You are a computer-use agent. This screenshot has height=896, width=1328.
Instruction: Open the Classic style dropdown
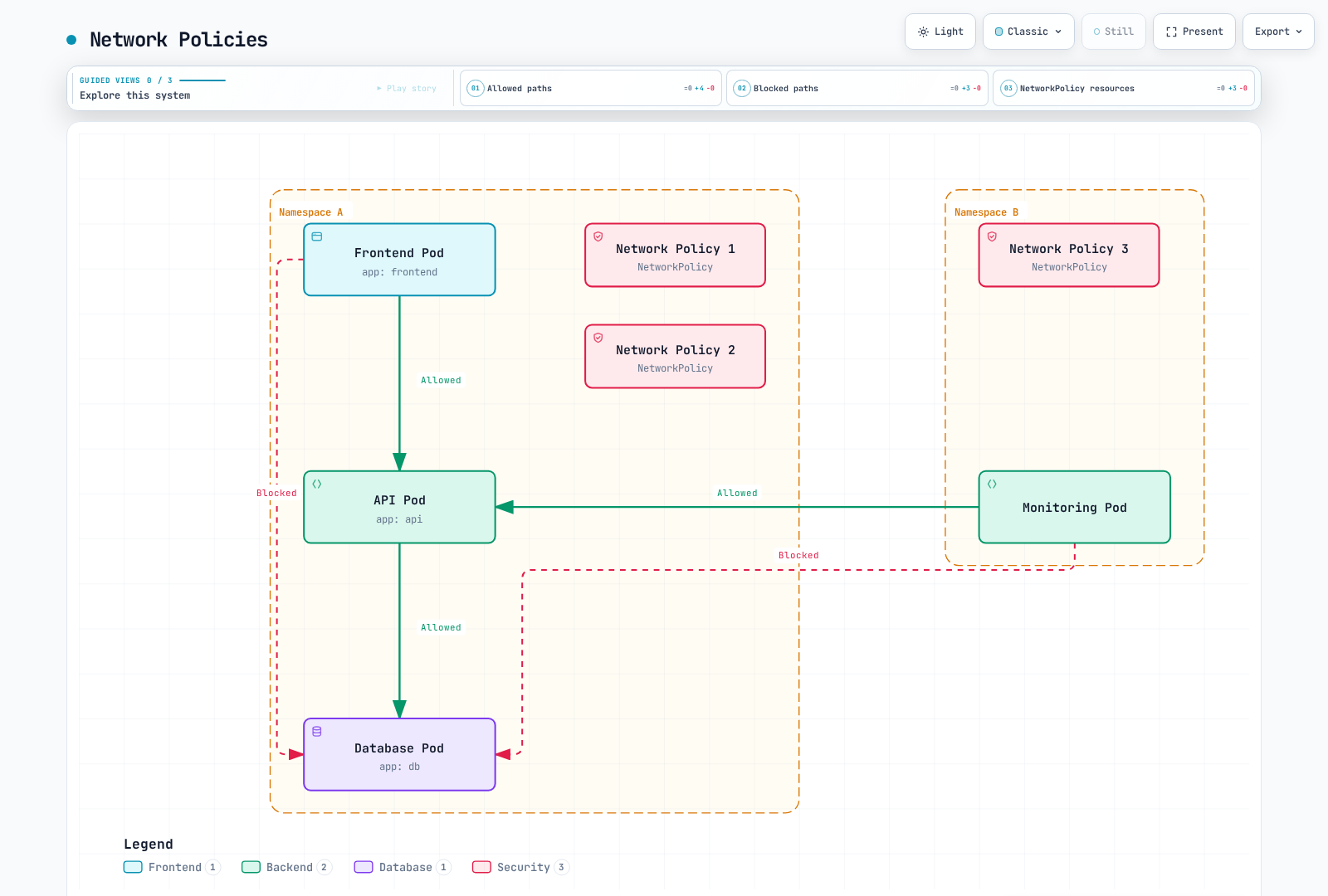click(1028, 32)
